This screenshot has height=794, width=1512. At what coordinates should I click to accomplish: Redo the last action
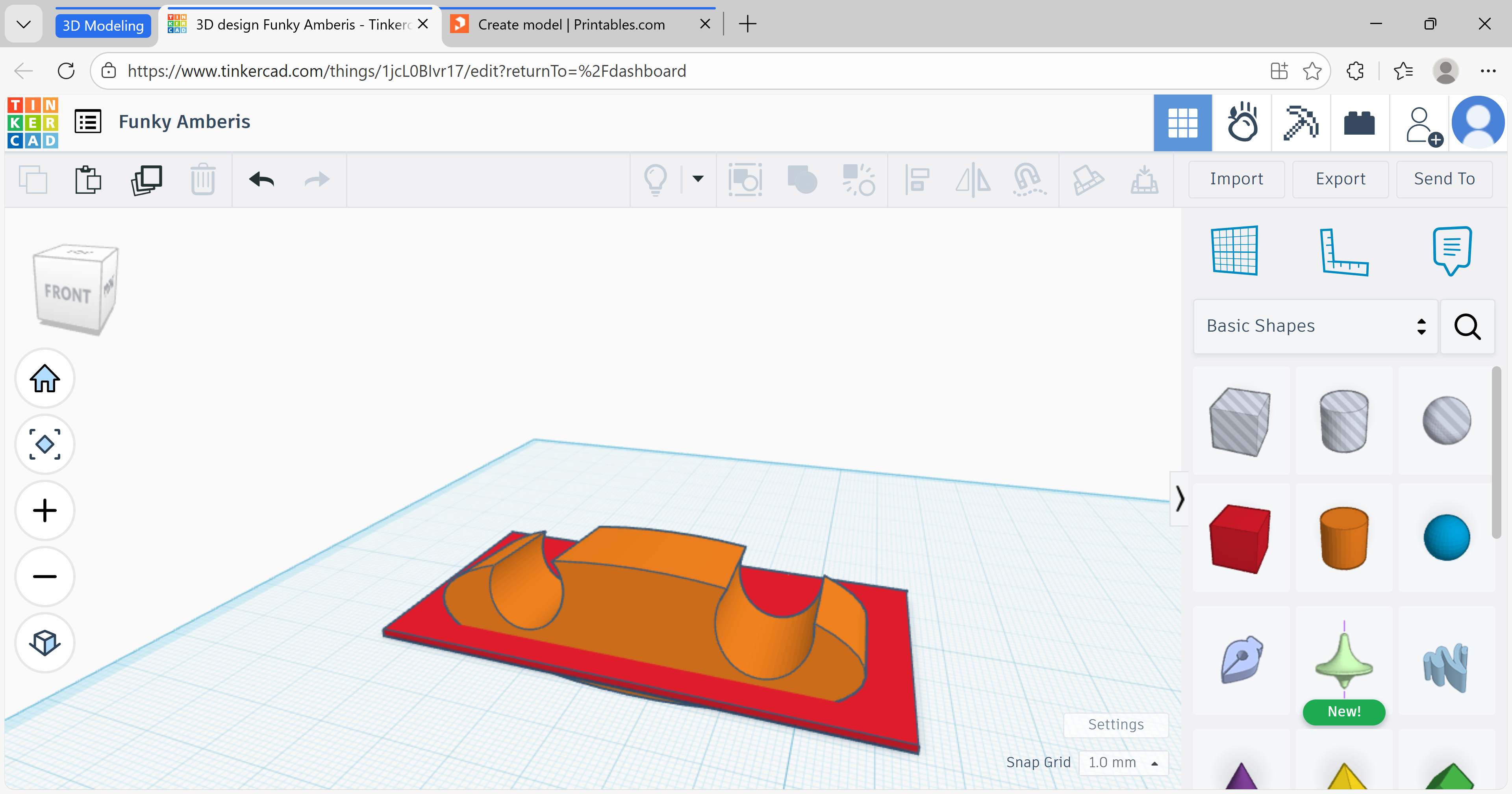317,179
